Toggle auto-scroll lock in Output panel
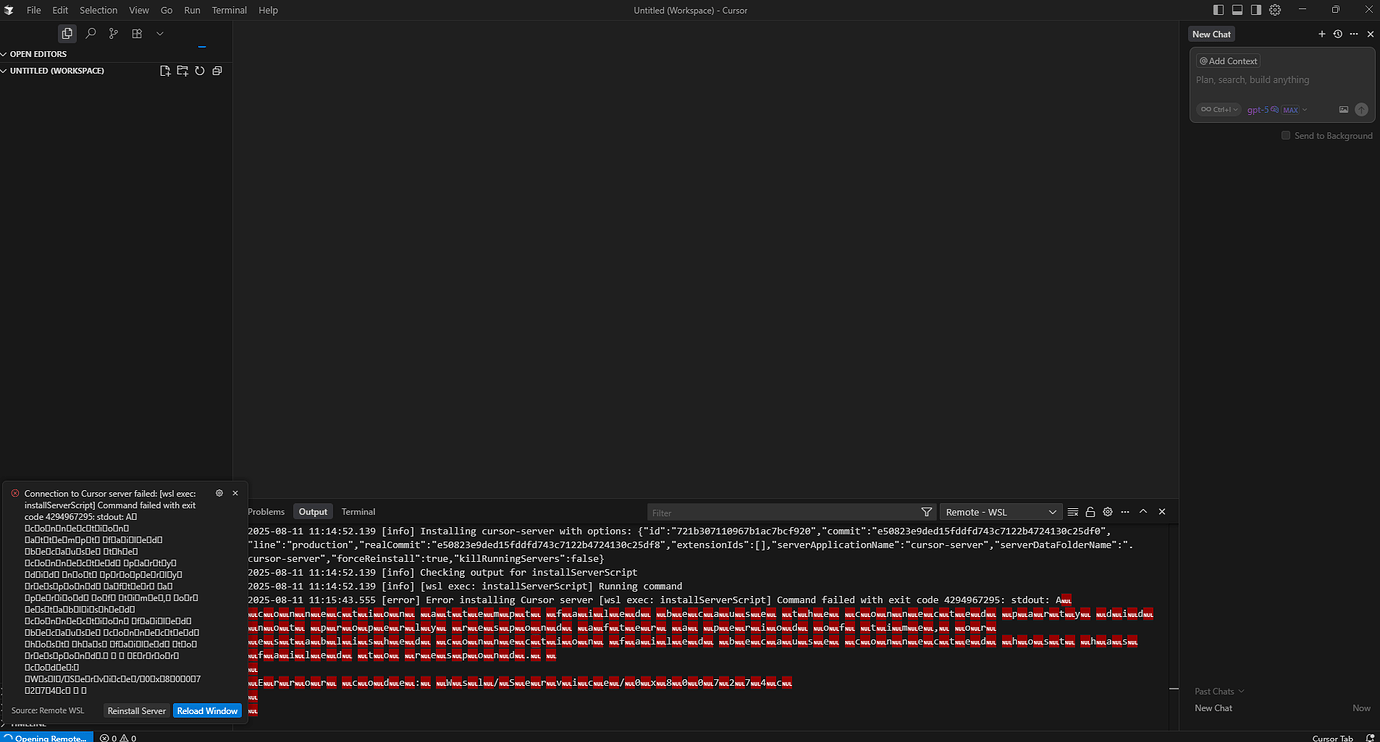Viewport: 1380px width, 742px height. point(1090,511)
